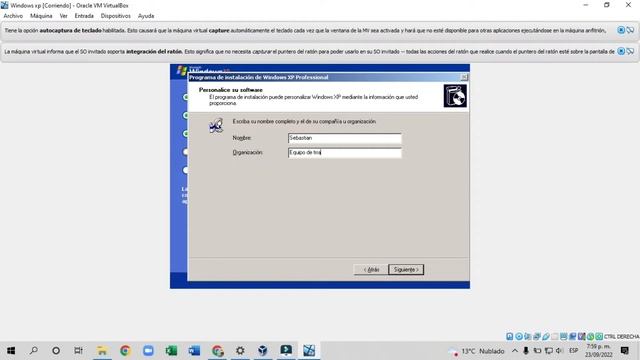Viewport: 640px width, 360px height.
Task: Dismiss the integración del ratón notification
Action: 621,51
